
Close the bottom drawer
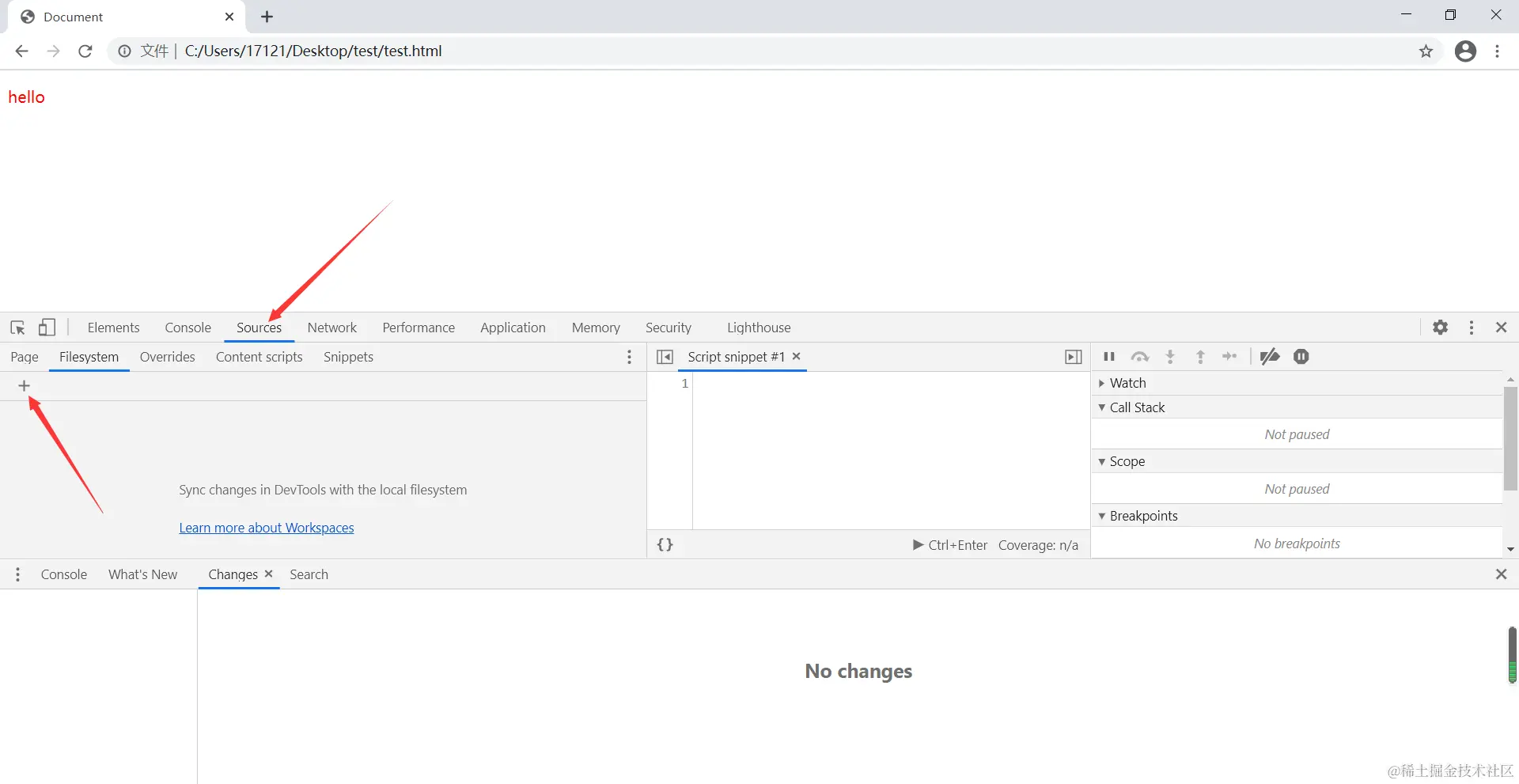coord(1502,574)
